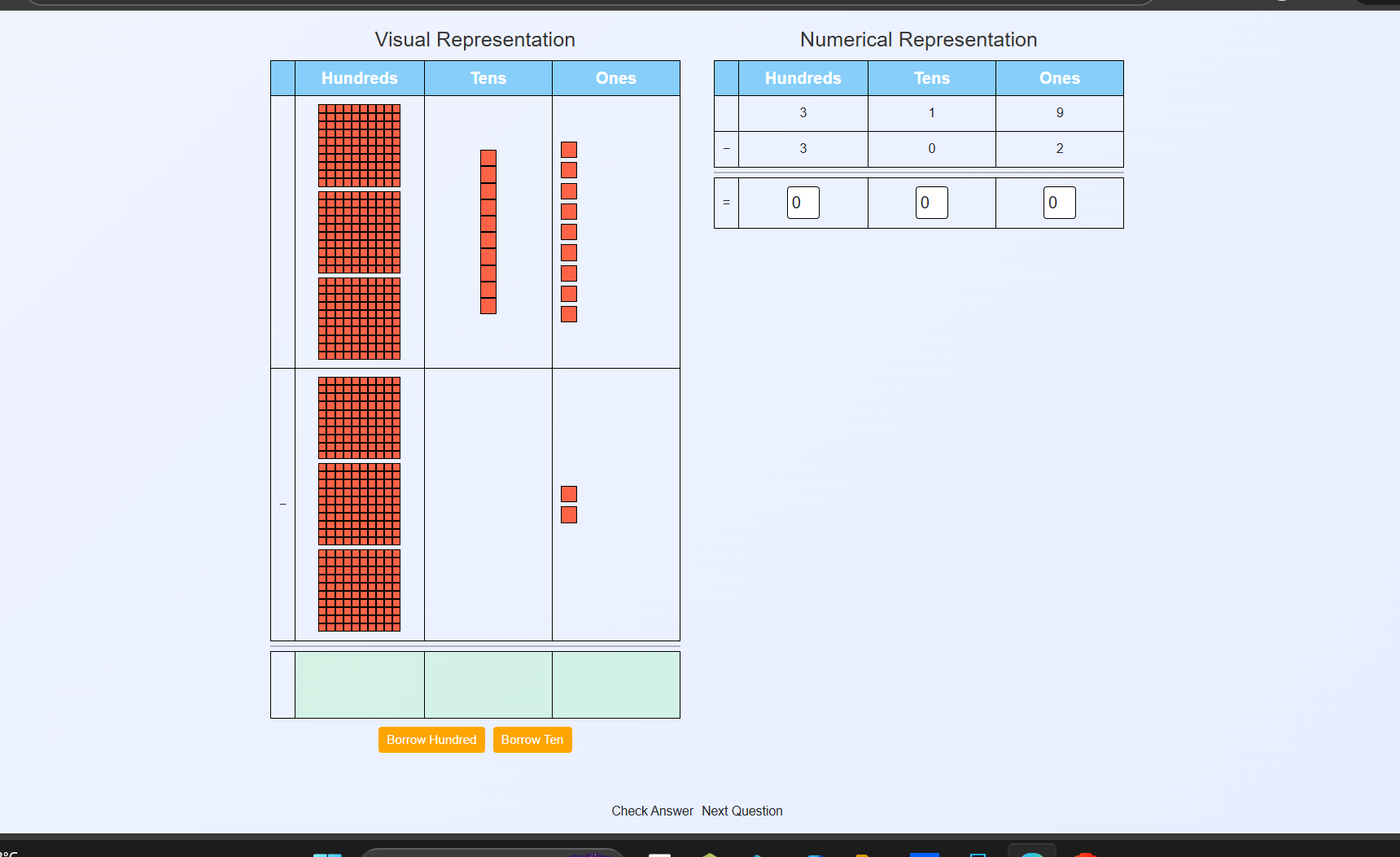Click the upper ones cube in subtrahend row

click(569, 494)
